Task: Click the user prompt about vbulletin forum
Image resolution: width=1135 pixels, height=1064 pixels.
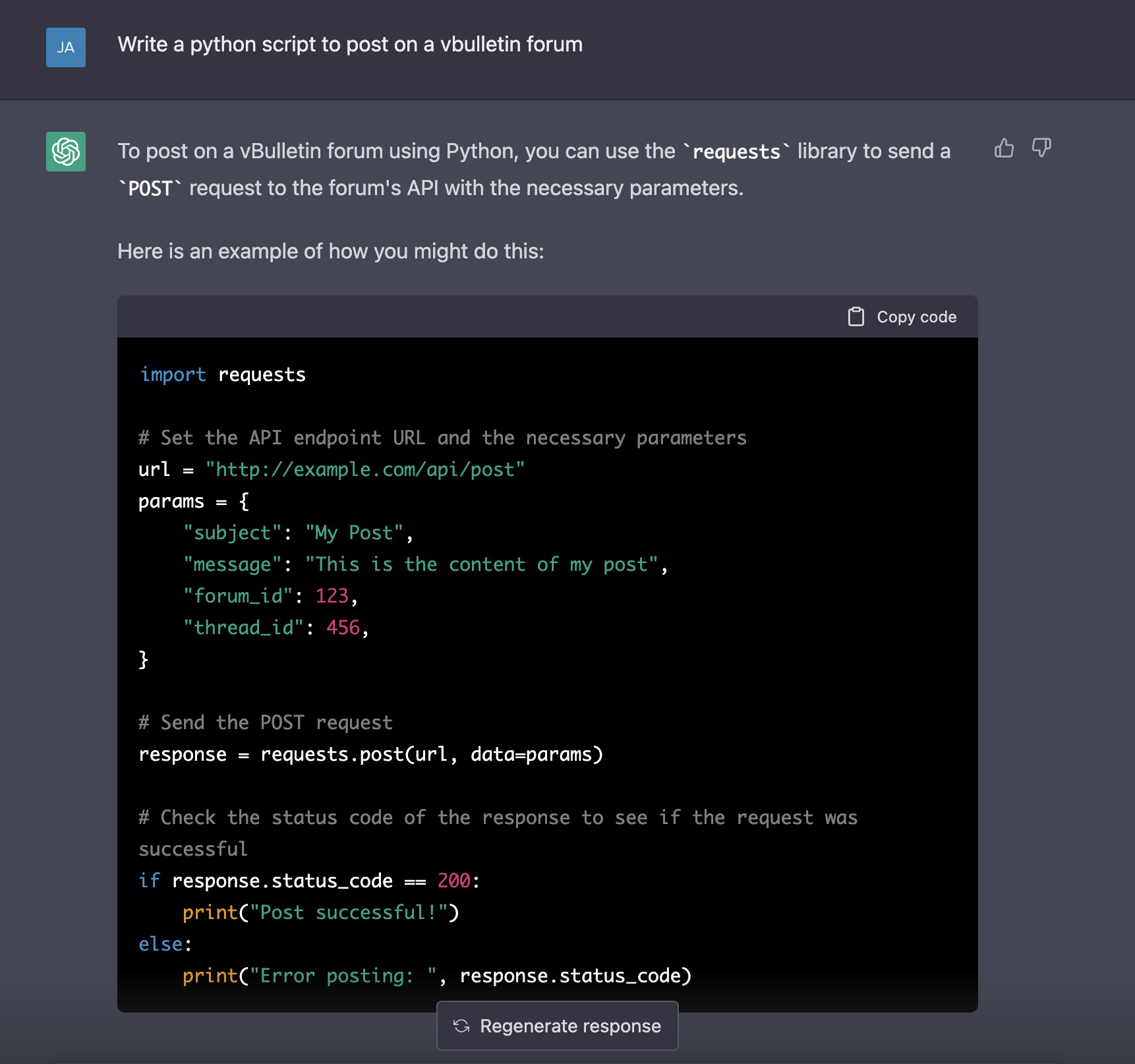Action: pos(350,45)
